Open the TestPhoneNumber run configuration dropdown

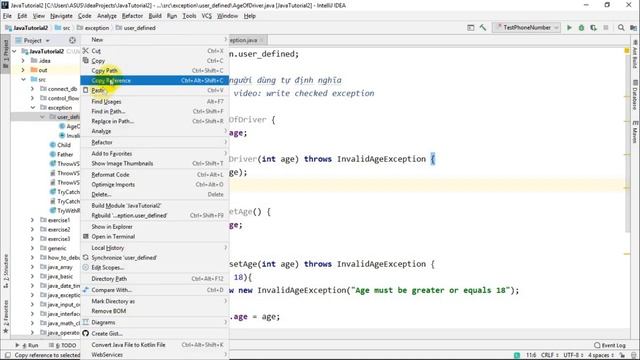(x=527, y=28)
